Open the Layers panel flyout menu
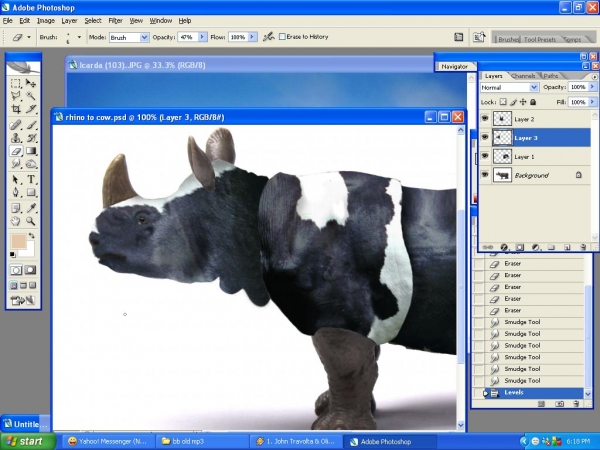 click(x=594, y=77)
